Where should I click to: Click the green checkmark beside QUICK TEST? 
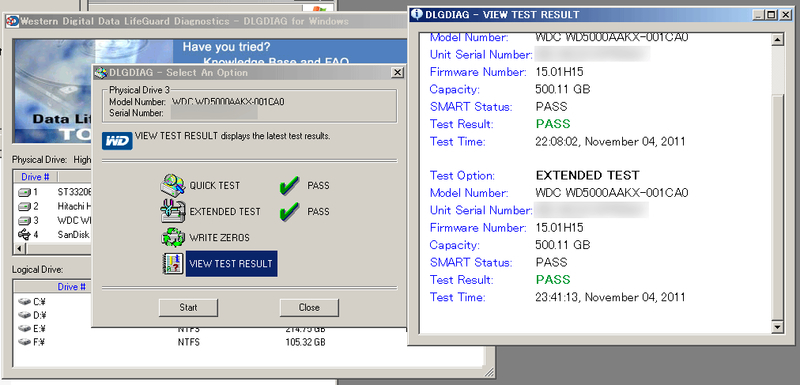coord(289,186)
